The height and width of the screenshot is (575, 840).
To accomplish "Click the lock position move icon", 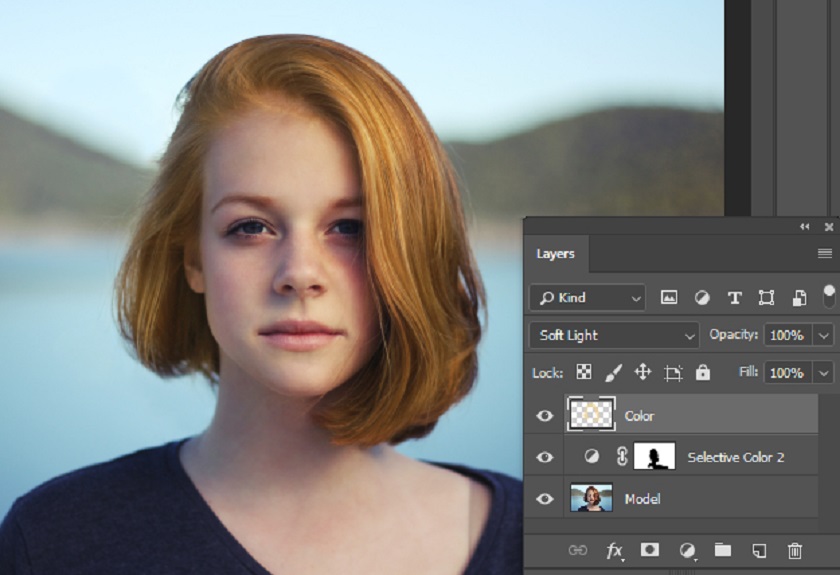I will coord(643,372).
